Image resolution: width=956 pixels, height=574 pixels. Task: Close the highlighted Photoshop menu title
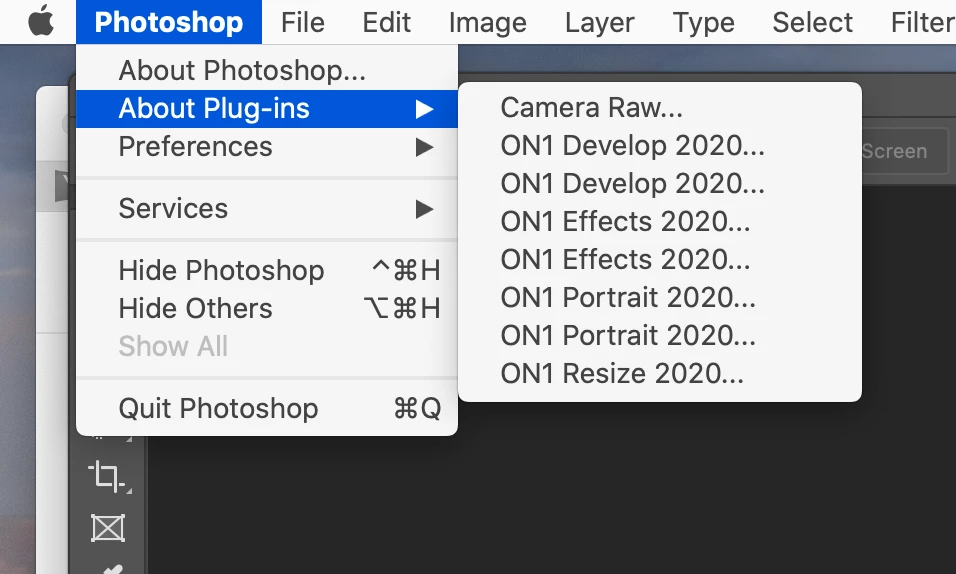click(x=169, y=22)
